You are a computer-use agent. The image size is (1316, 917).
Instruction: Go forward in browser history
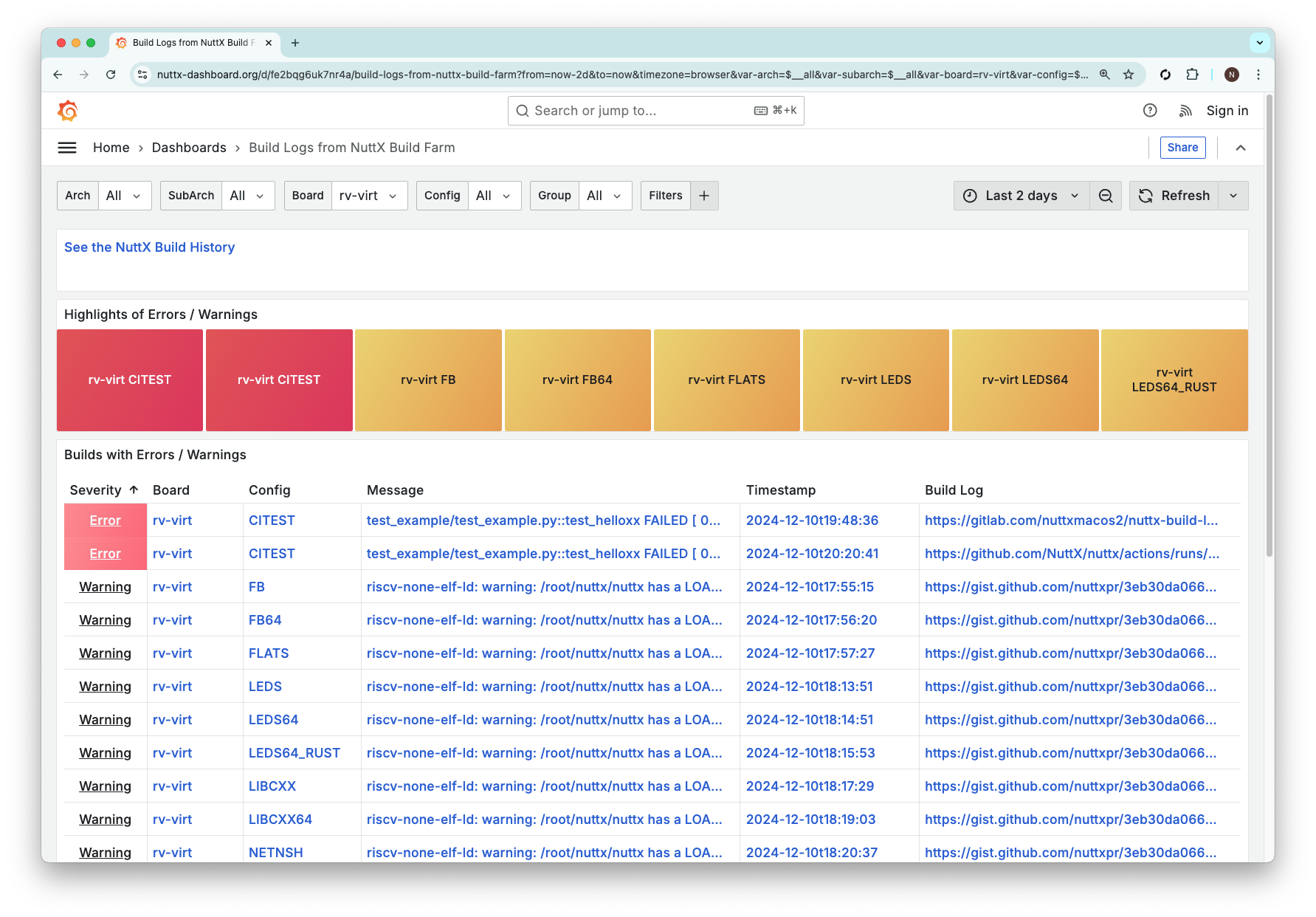(84, 75)
